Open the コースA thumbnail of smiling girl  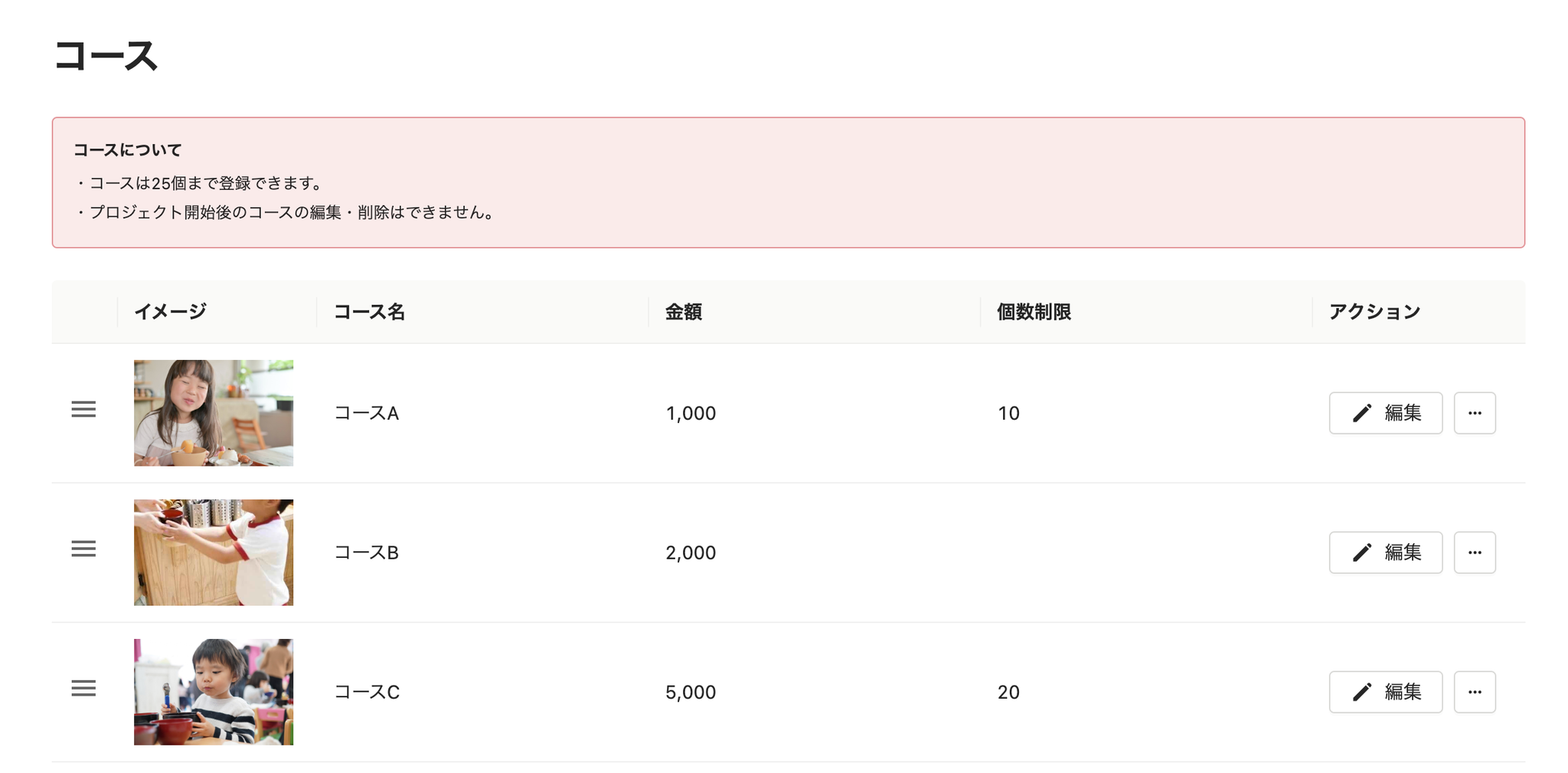click(x=214, y=413)
